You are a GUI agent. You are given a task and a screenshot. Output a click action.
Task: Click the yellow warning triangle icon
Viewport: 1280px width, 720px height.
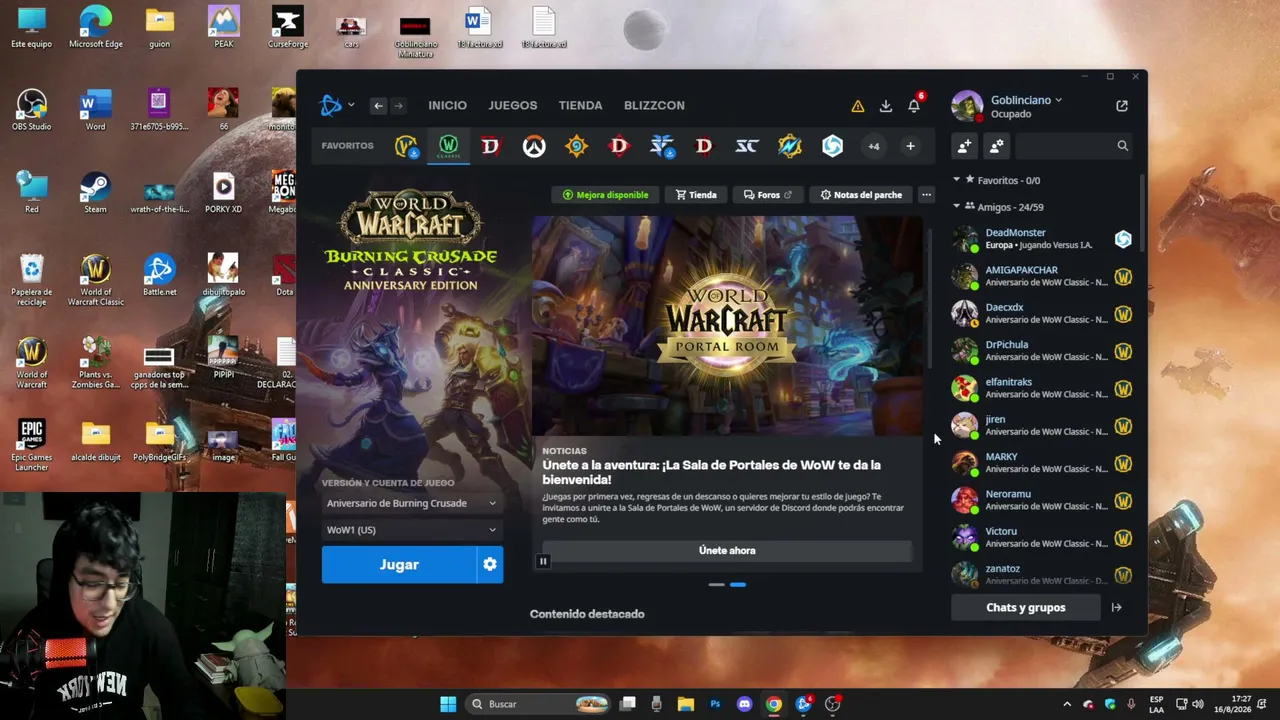(857, 106)
